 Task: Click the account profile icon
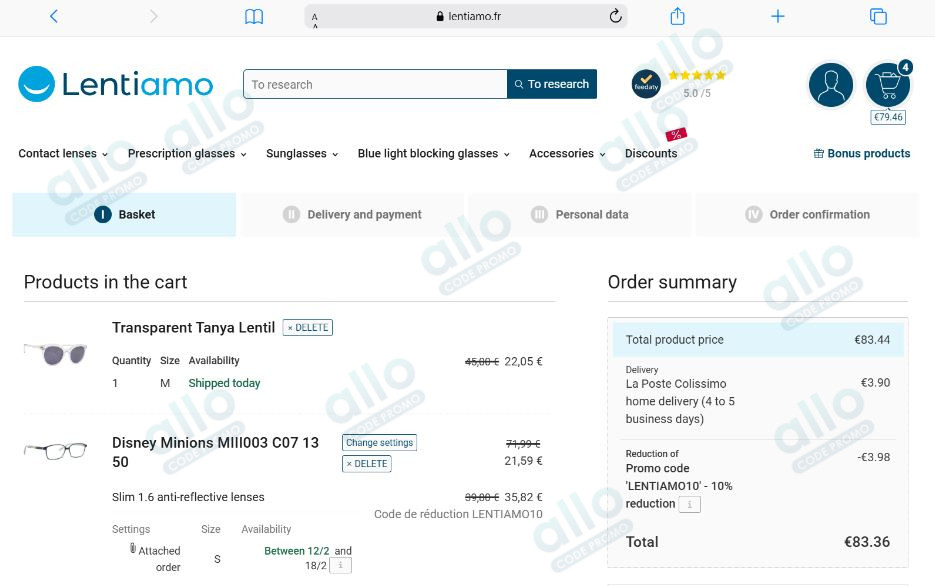[x=830, y=85]
